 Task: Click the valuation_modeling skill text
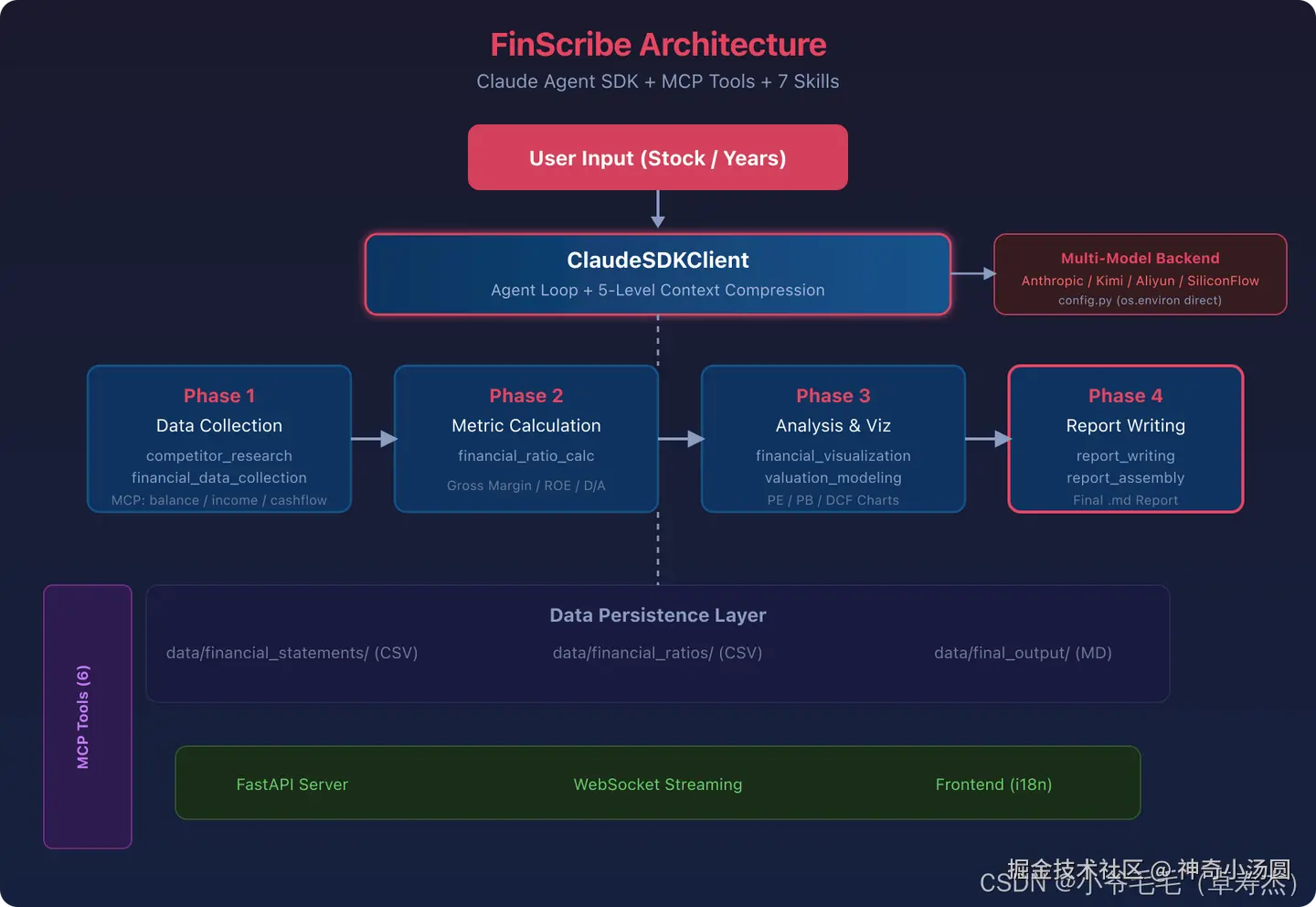pyautogui.click(x=833, y=477)
